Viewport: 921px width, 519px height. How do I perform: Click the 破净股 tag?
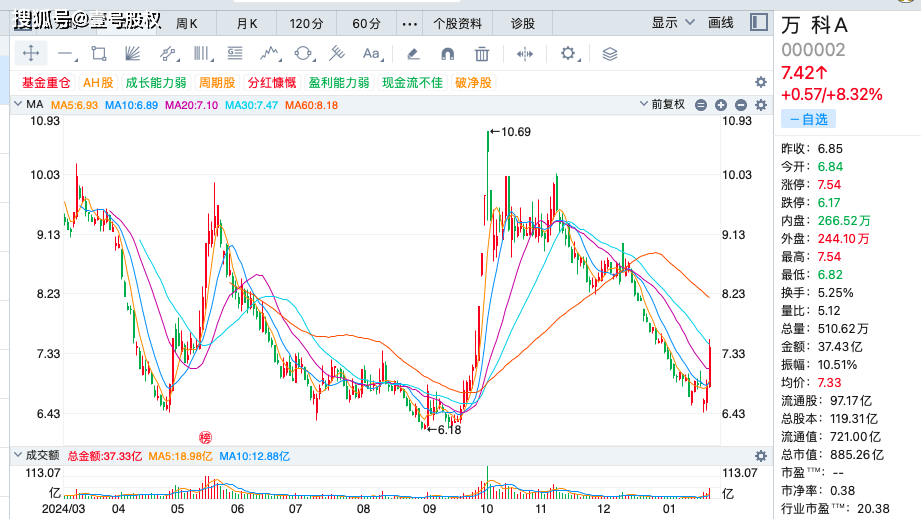point(473,83)
